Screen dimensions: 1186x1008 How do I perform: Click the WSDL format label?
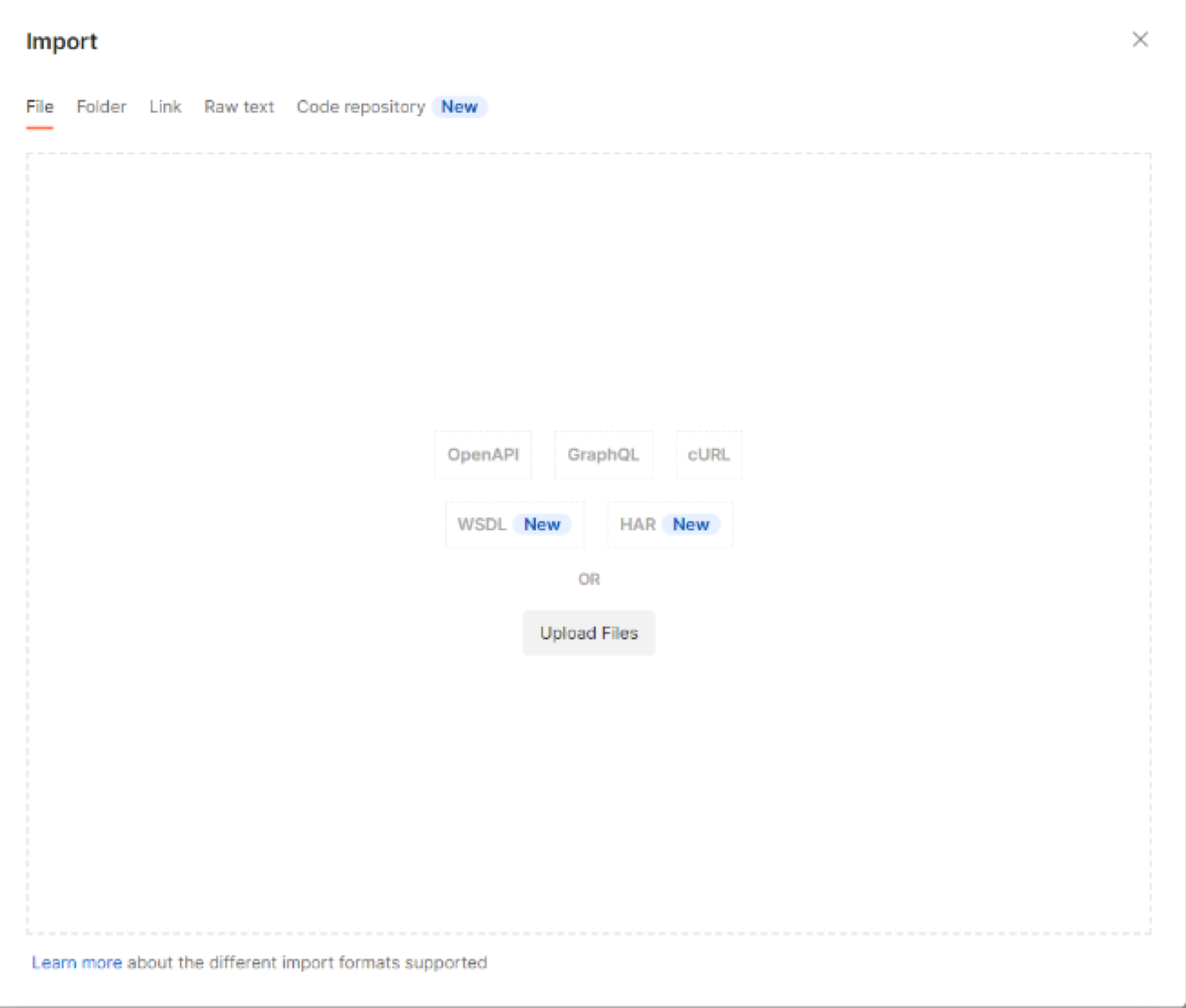coord(481,524)
